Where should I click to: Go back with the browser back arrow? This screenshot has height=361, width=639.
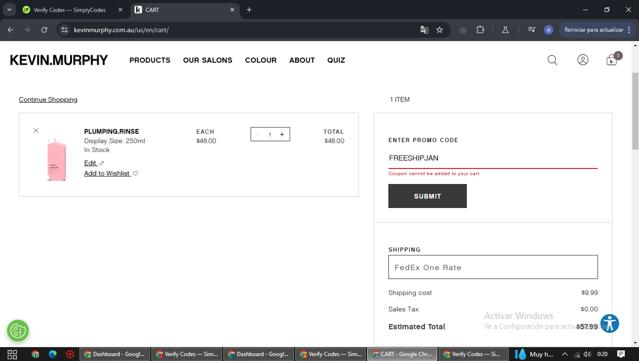pyautogui.click(x=11, y=30)
